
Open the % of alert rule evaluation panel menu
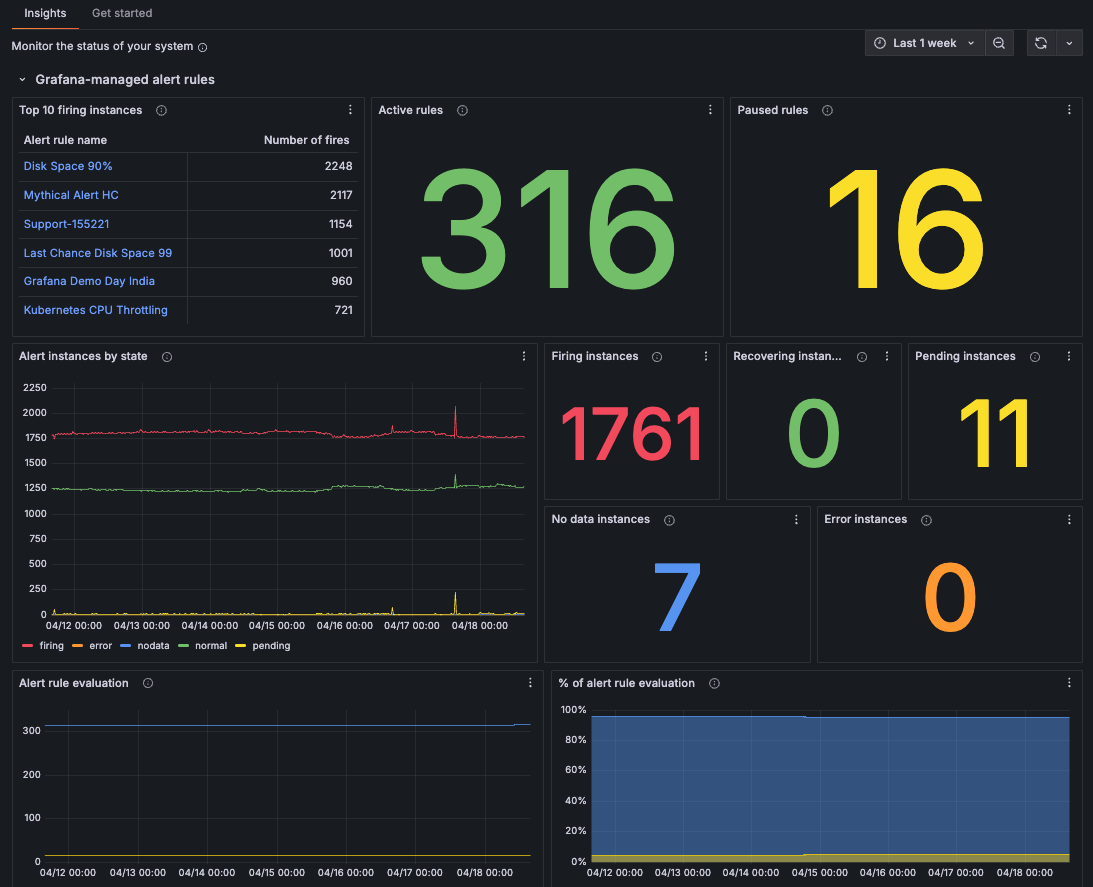pyautogui.click(x=1069, y=683)
